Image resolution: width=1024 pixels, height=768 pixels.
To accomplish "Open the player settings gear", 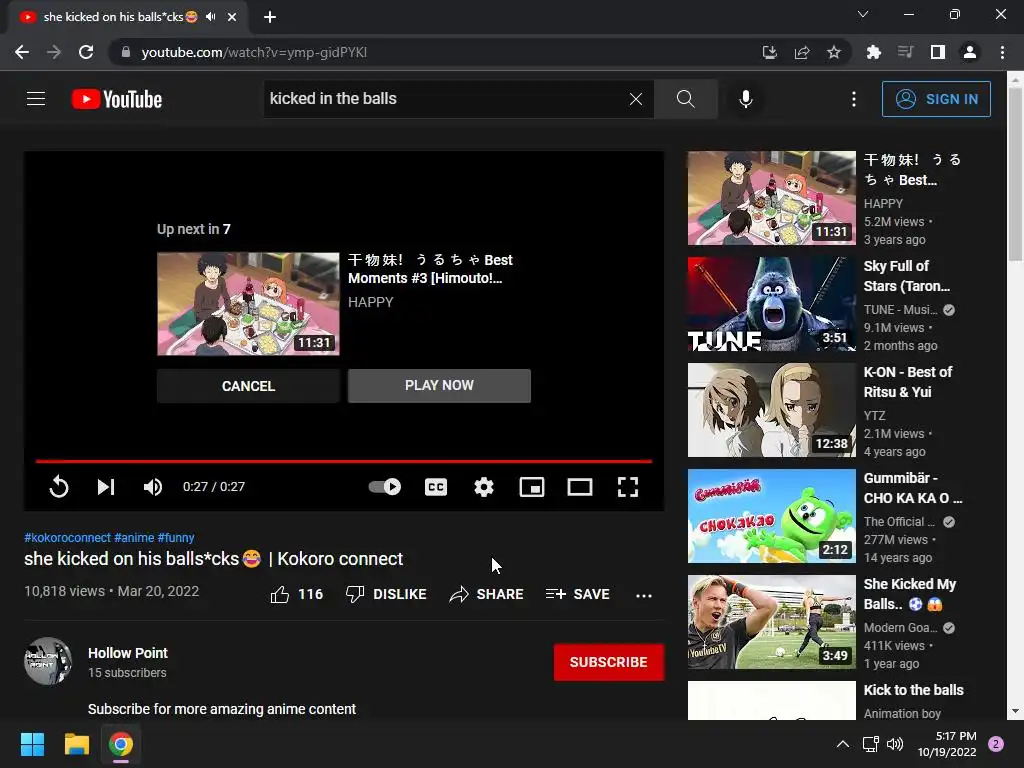I will coord(484,487).
